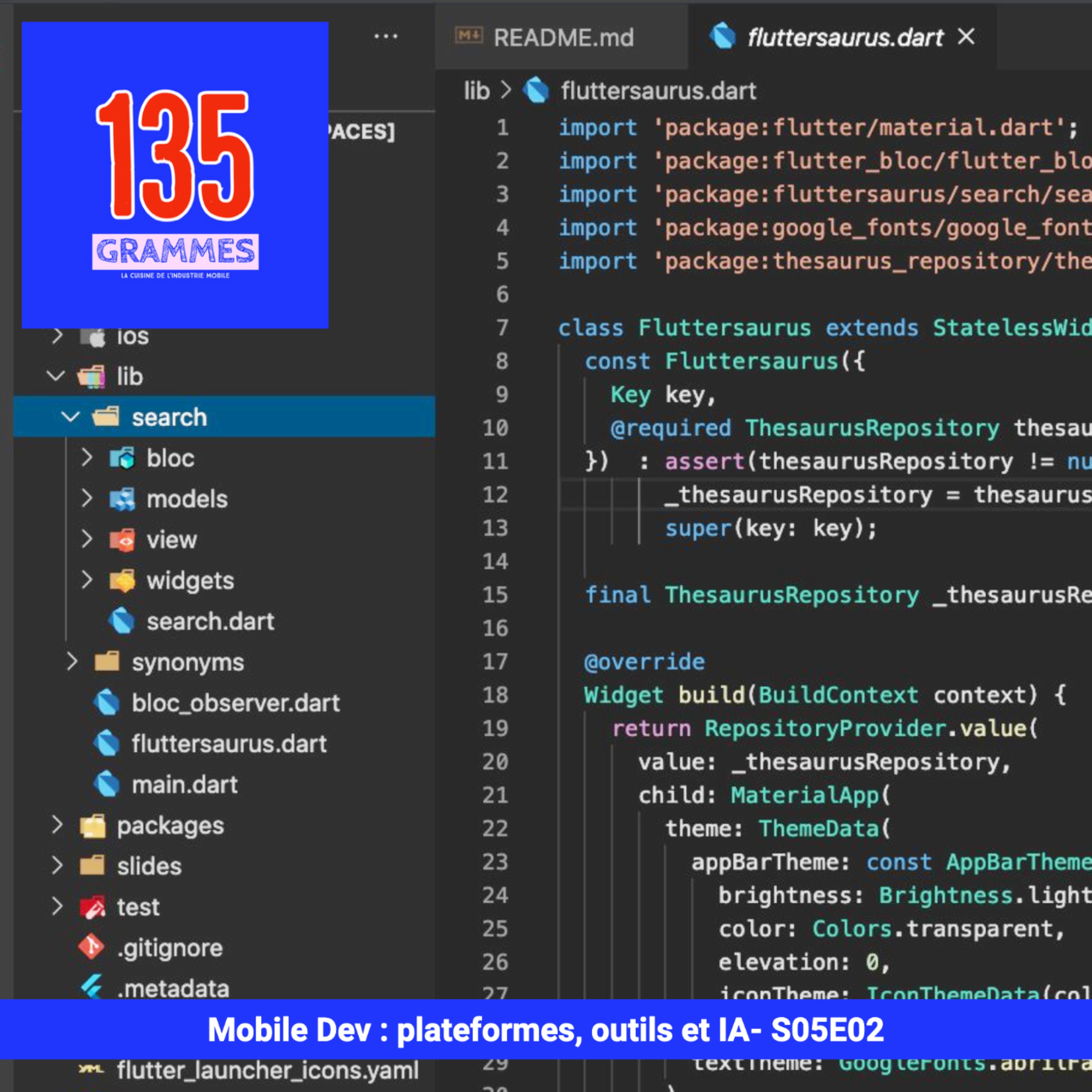Click the synonyms folder icon
1092x1092 pixels.
[x=107, y=661]
